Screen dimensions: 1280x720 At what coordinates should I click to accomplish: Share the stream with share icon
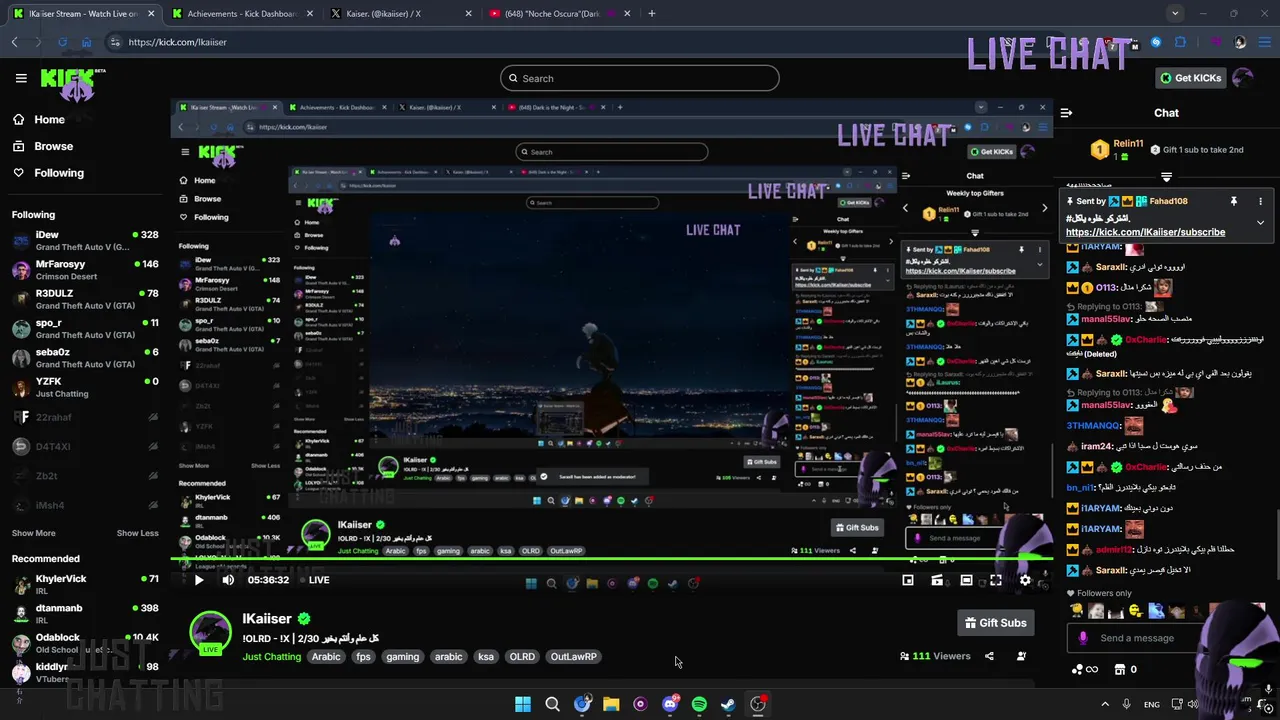(x=989, y=656)
